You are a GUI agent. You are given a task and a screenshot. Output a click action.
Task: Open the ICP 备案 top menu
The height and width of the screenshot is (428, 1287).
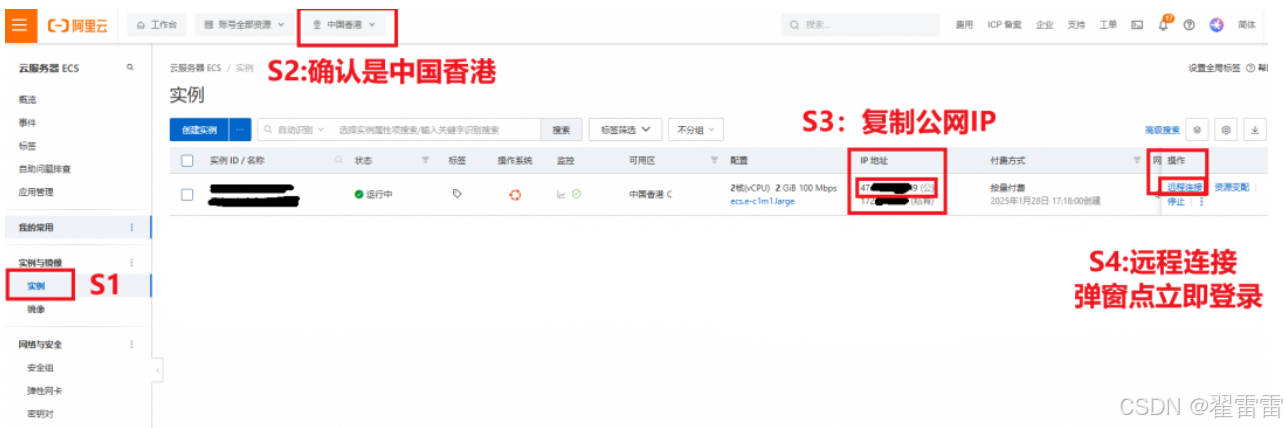click(x=1004, y=24)
